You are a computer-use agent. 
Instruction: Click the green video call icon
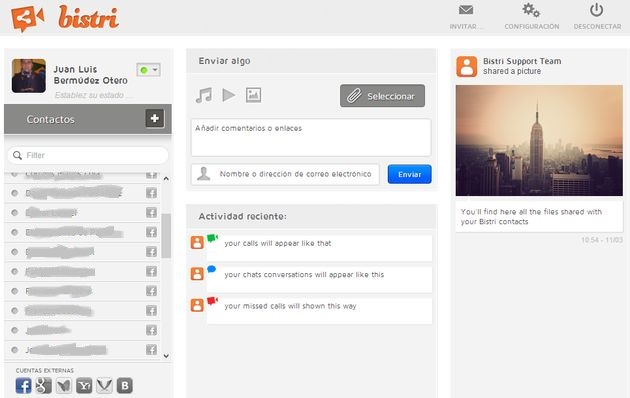tap(212, 238)
